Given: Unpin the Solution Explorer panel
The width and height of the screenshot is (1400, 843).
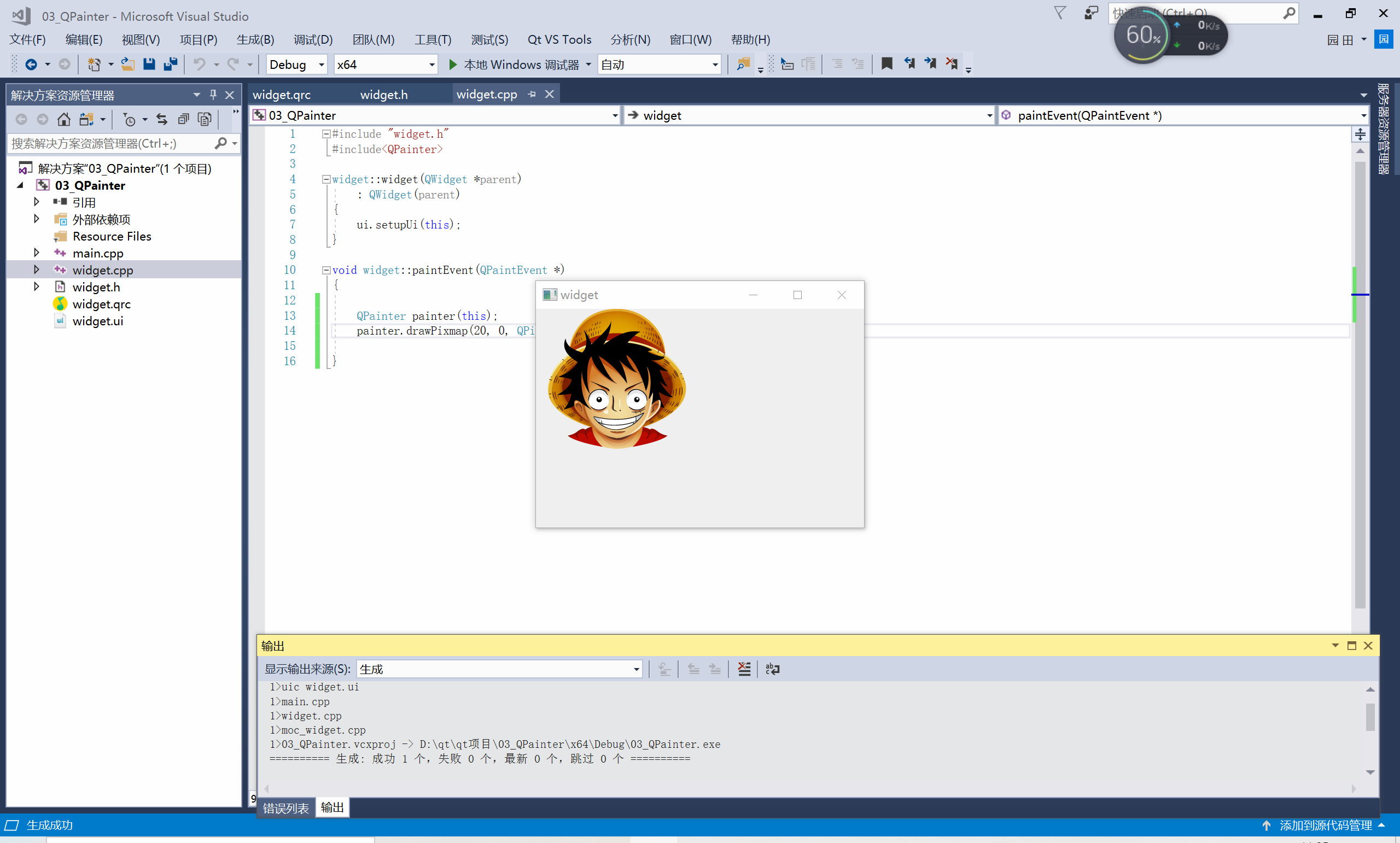Looking at the screenshot, I should (213, 94).
